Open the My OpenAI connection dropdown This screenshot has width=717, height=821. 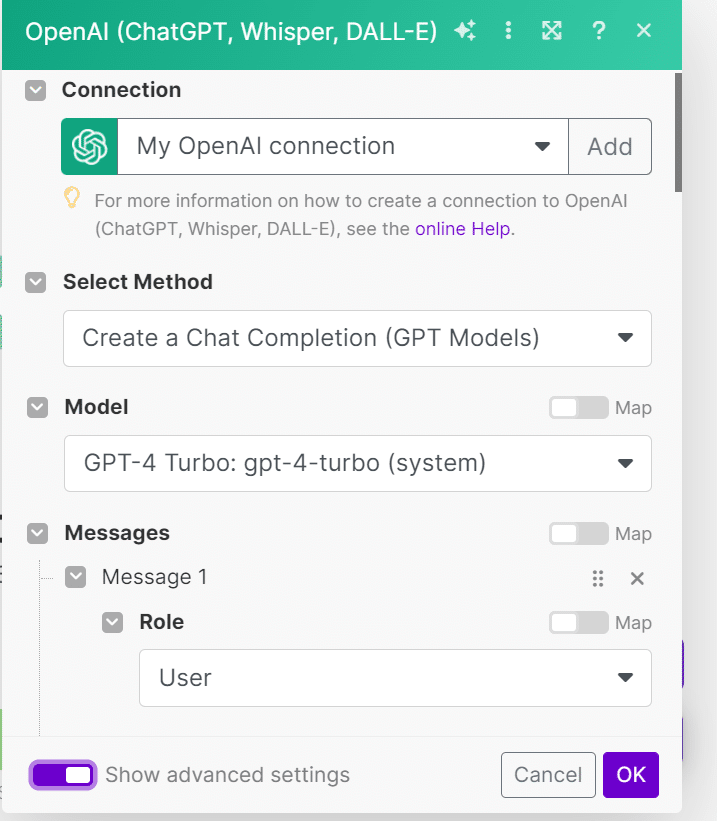[343, 147]
